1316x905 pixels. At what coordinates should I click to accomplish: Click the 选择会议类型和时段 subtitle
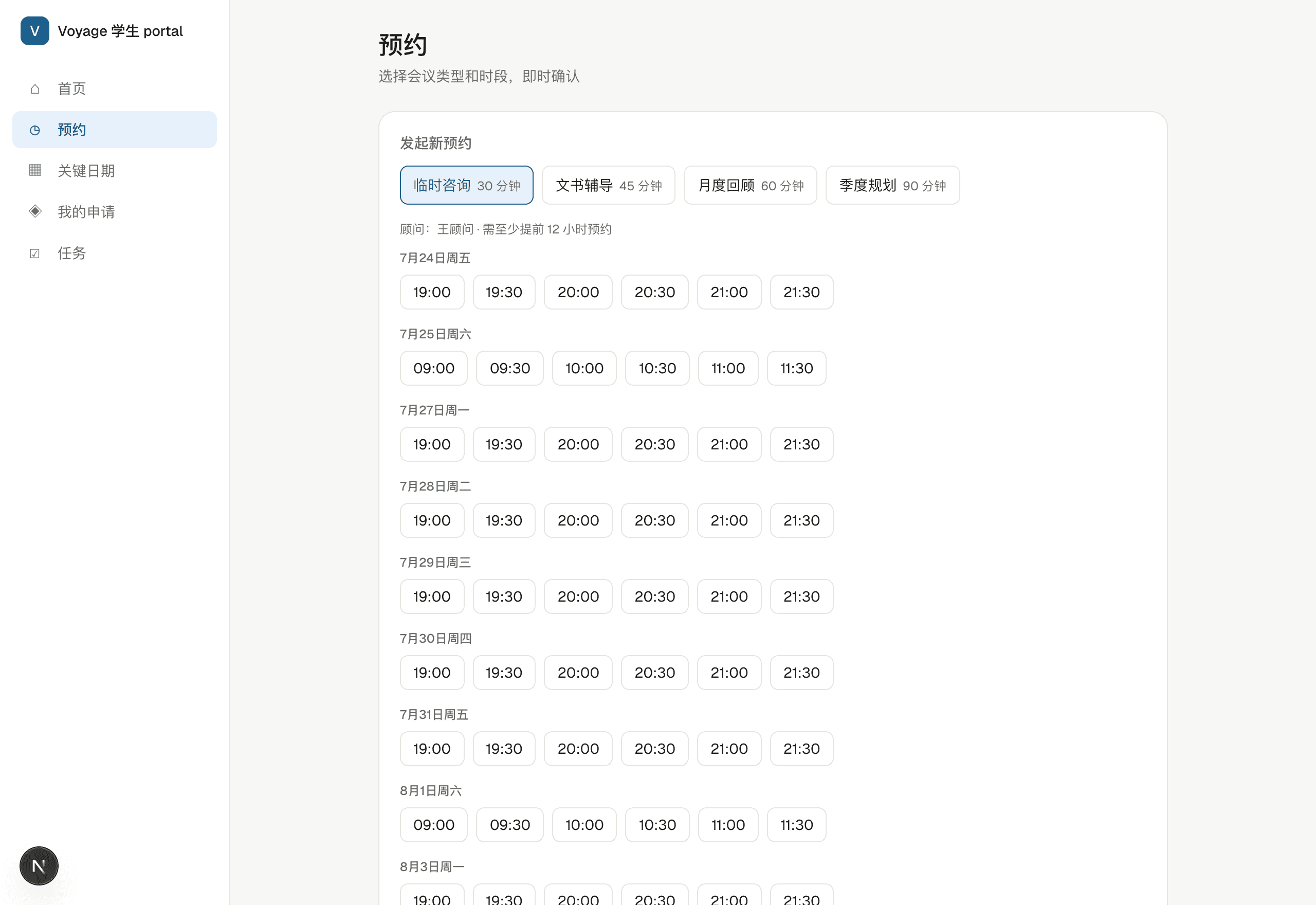[x=479, y=76]
